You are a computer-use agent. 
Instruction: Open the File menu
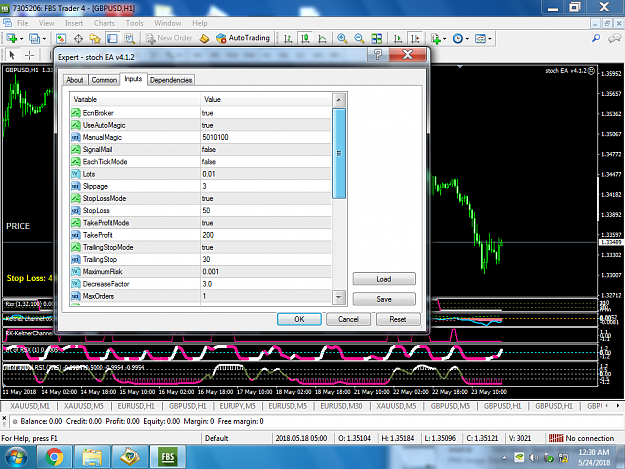(22, 23)
